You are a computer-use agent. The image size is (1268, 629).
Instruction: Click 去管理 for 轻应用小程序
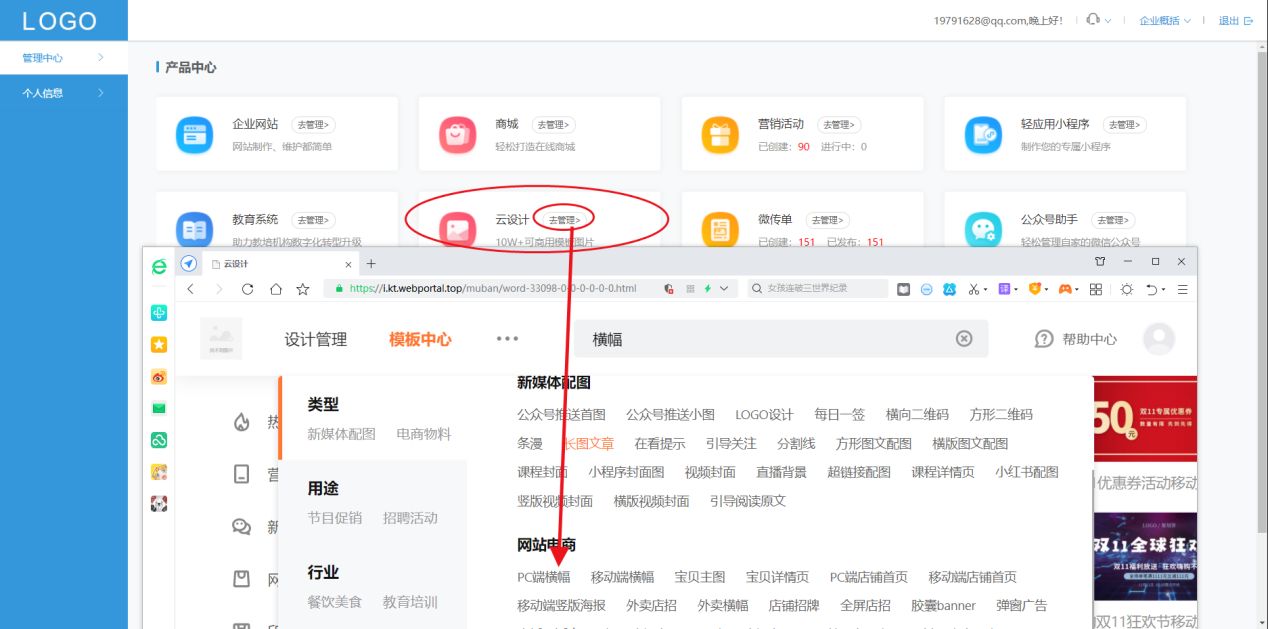pos(1125,125)
